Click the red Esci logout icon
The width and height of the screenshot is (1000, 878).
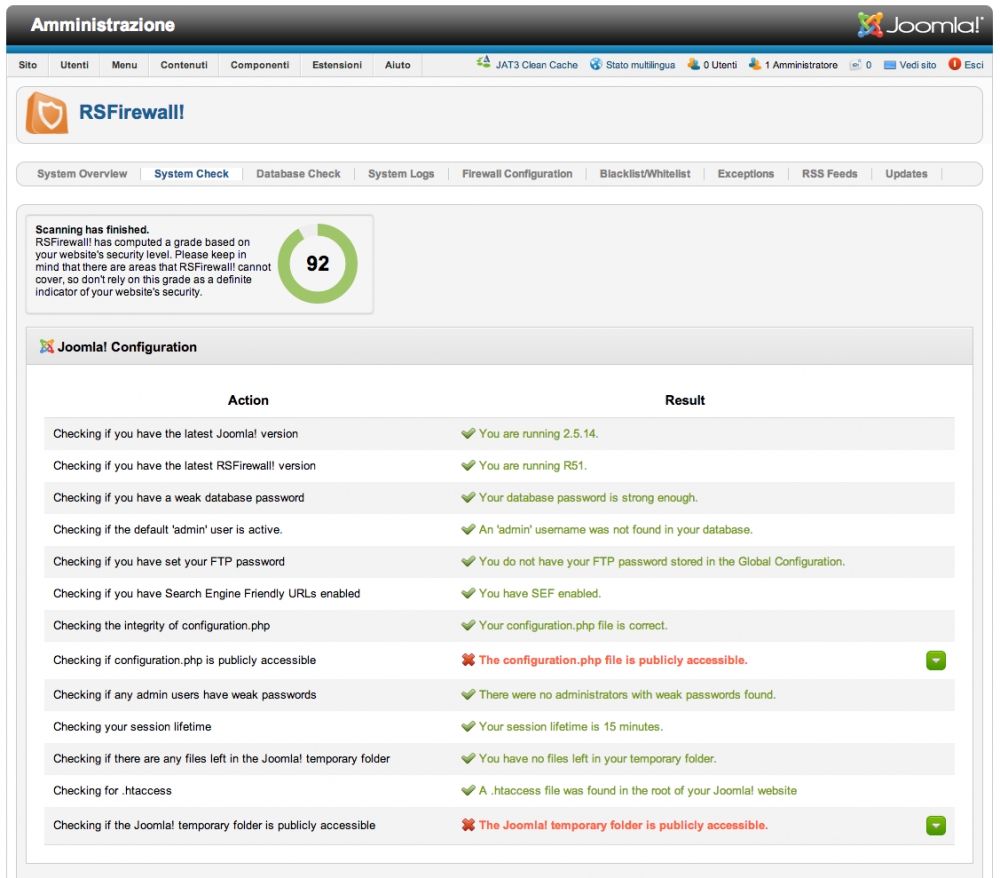pos(955,64)
